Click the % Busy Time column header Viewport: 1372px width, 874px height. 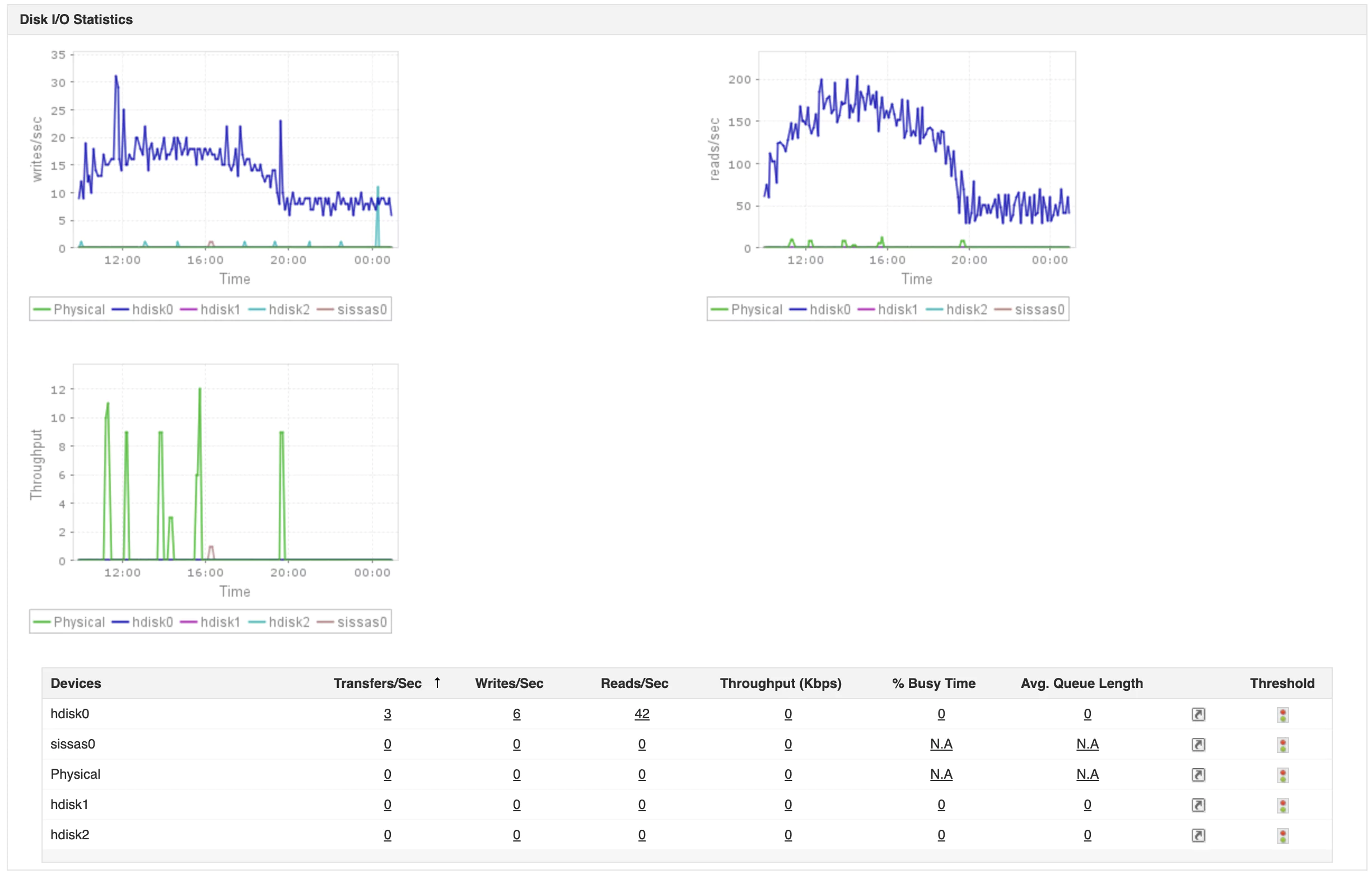[x=934, y=683]
